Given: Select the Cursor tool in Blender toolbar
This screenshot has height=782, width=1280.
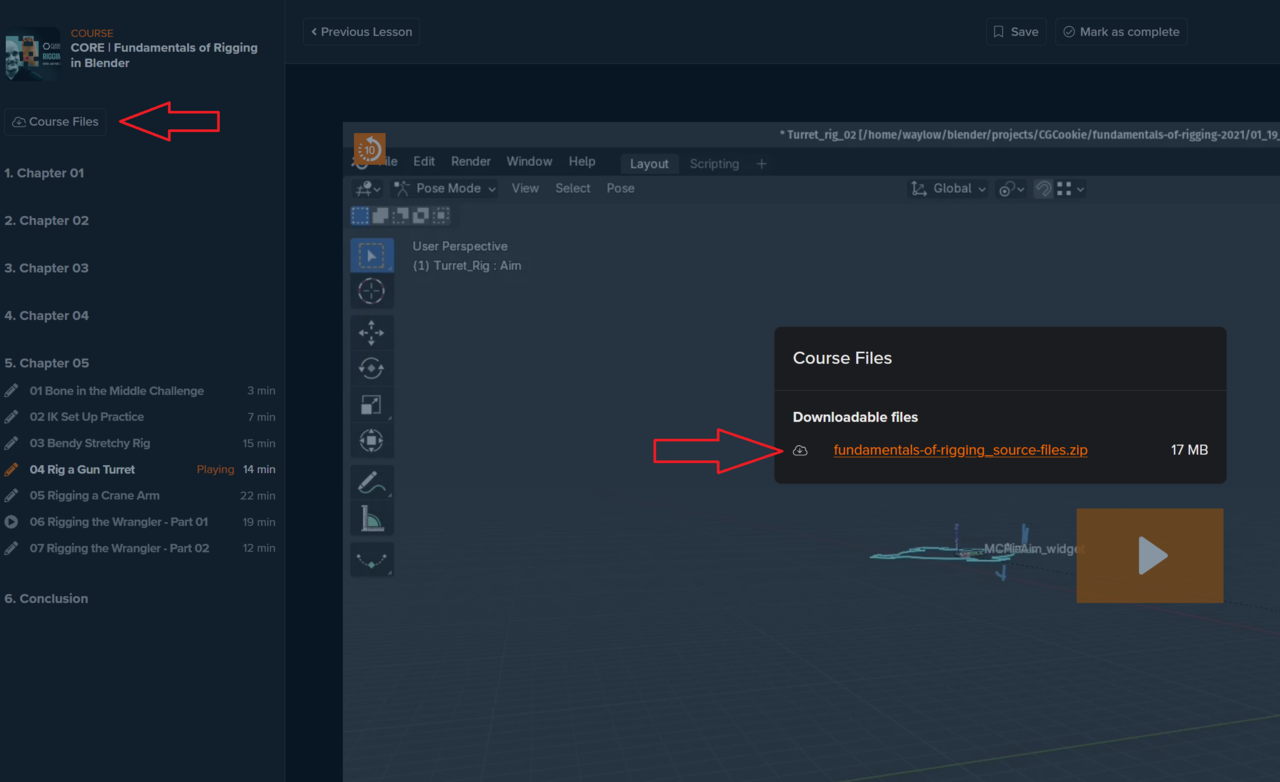Looking at the screenshot, I should [371, 291].
